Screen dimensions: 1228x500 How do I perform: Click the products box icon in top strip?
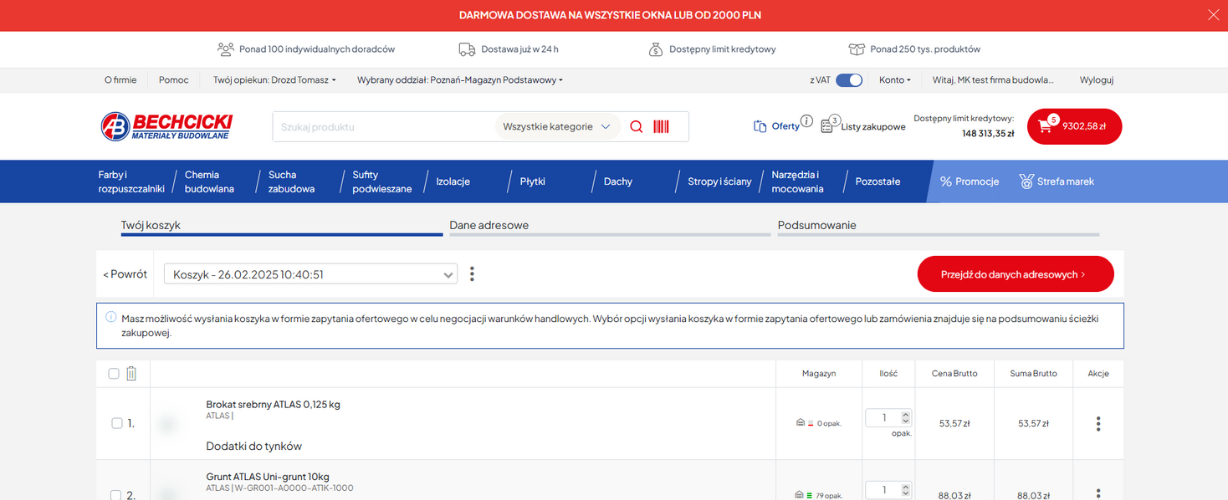click(856, 49)
